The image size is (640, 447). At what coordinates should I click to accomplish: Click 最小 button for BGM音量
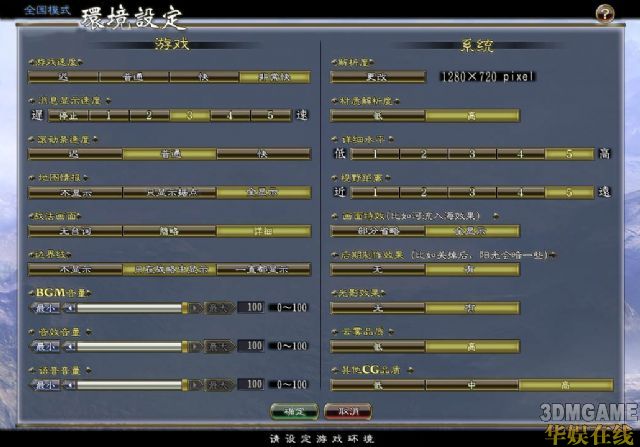pos(46,308)
